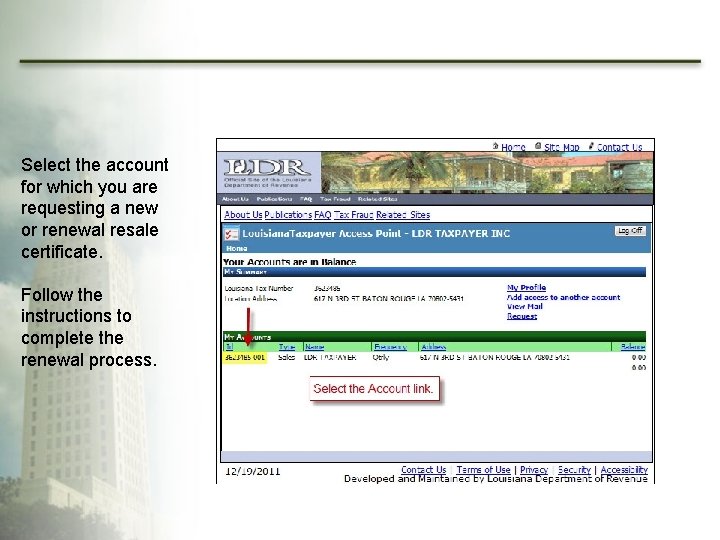Sort accounts by the Balance column header
This screenshot has width=720, height=540.
(633, 347)
